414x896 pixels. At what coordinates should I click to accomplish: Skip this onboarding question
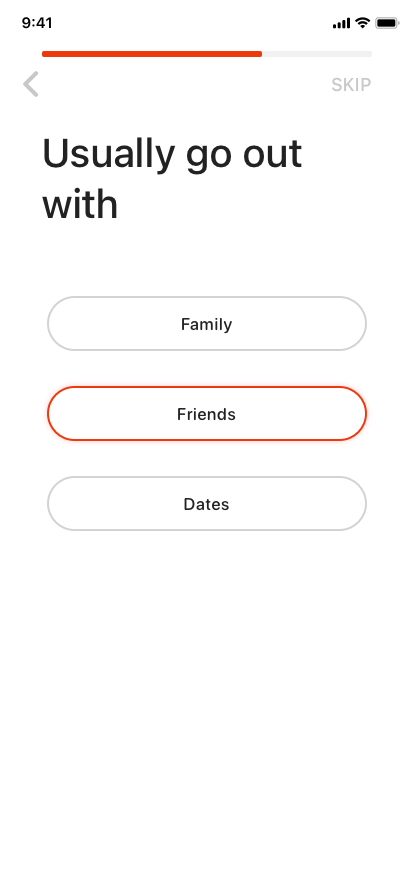[x=351, y=85]
